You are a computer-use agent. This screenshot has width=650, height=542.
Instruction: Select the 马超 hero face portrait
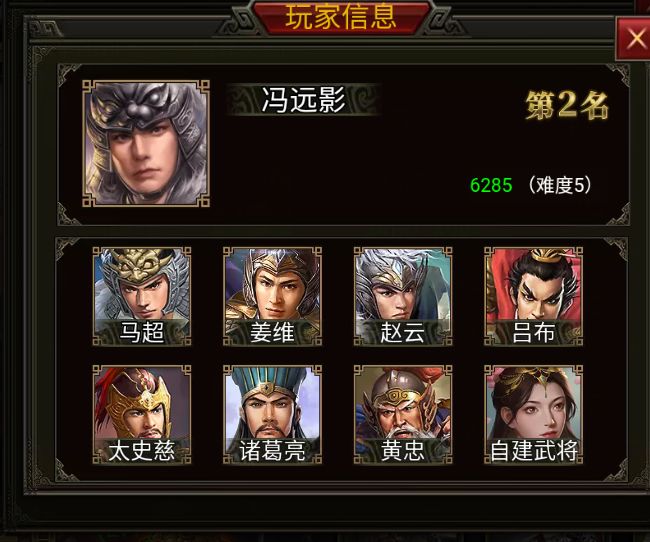142,296
